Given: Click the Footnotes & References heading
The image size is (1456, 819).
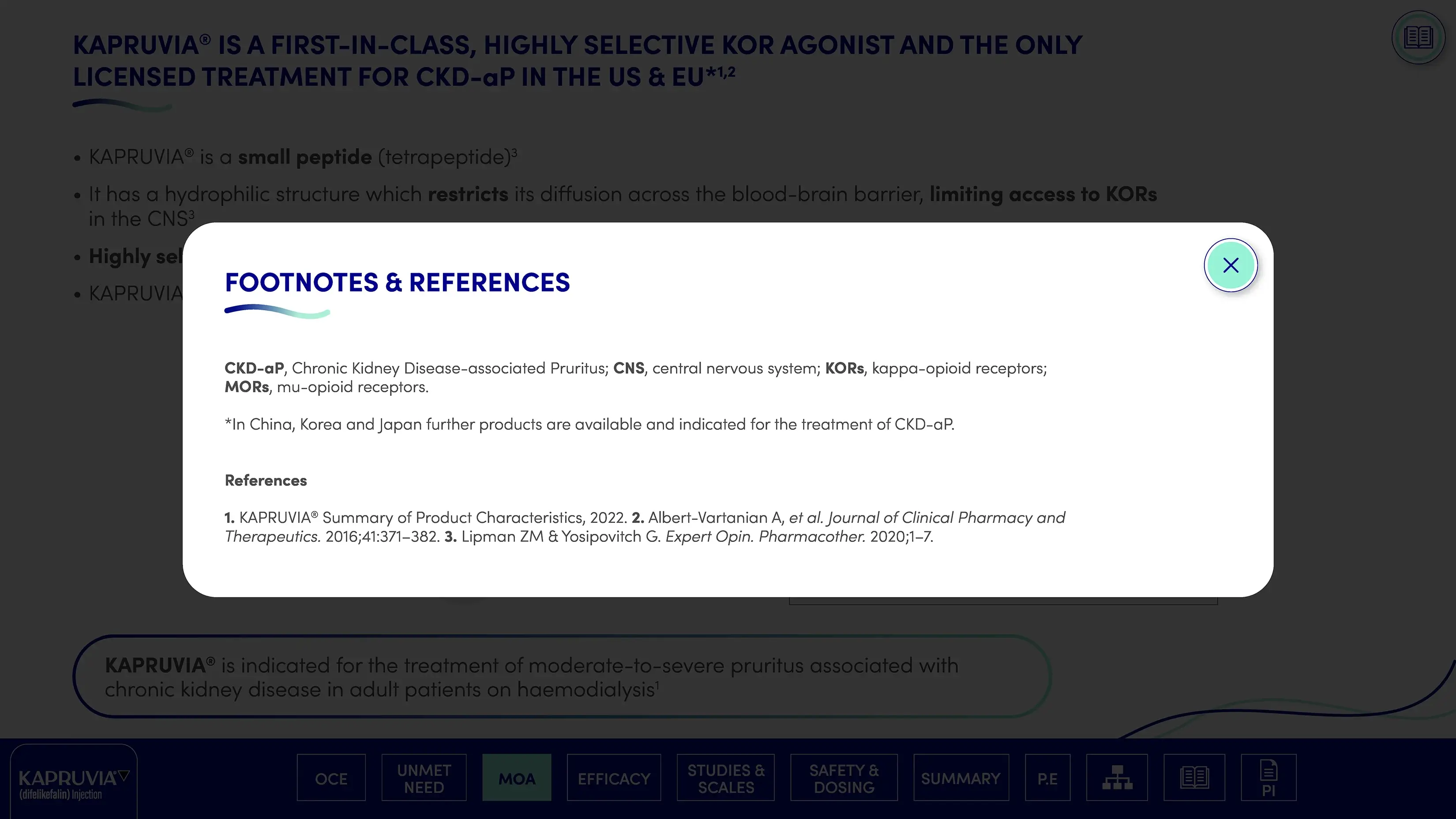Looking at the screenshot, I should (398, 282).
